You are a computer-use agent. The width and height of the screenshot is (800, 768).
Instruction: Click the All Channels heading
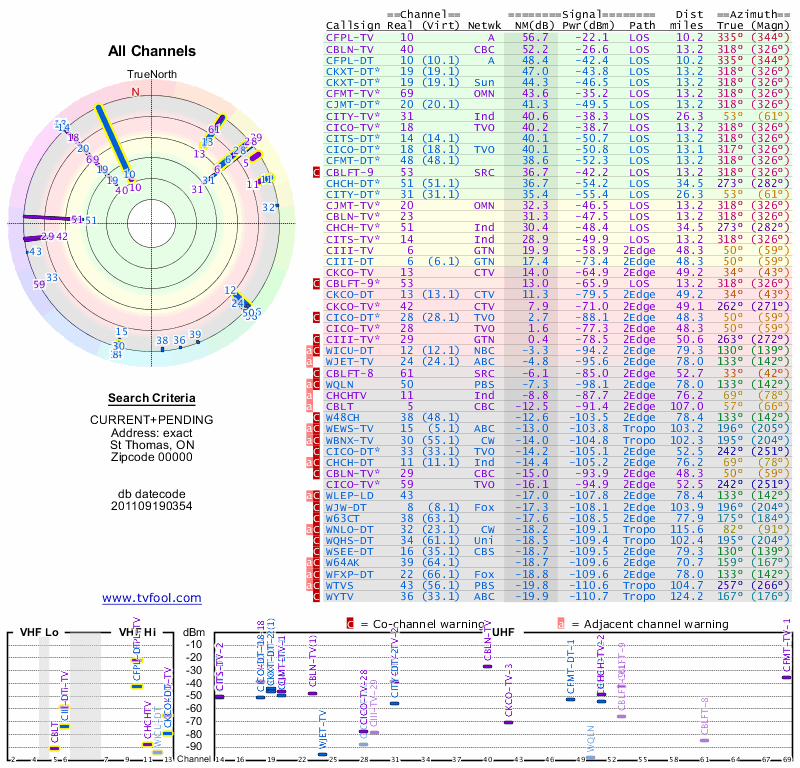point(152,51)
